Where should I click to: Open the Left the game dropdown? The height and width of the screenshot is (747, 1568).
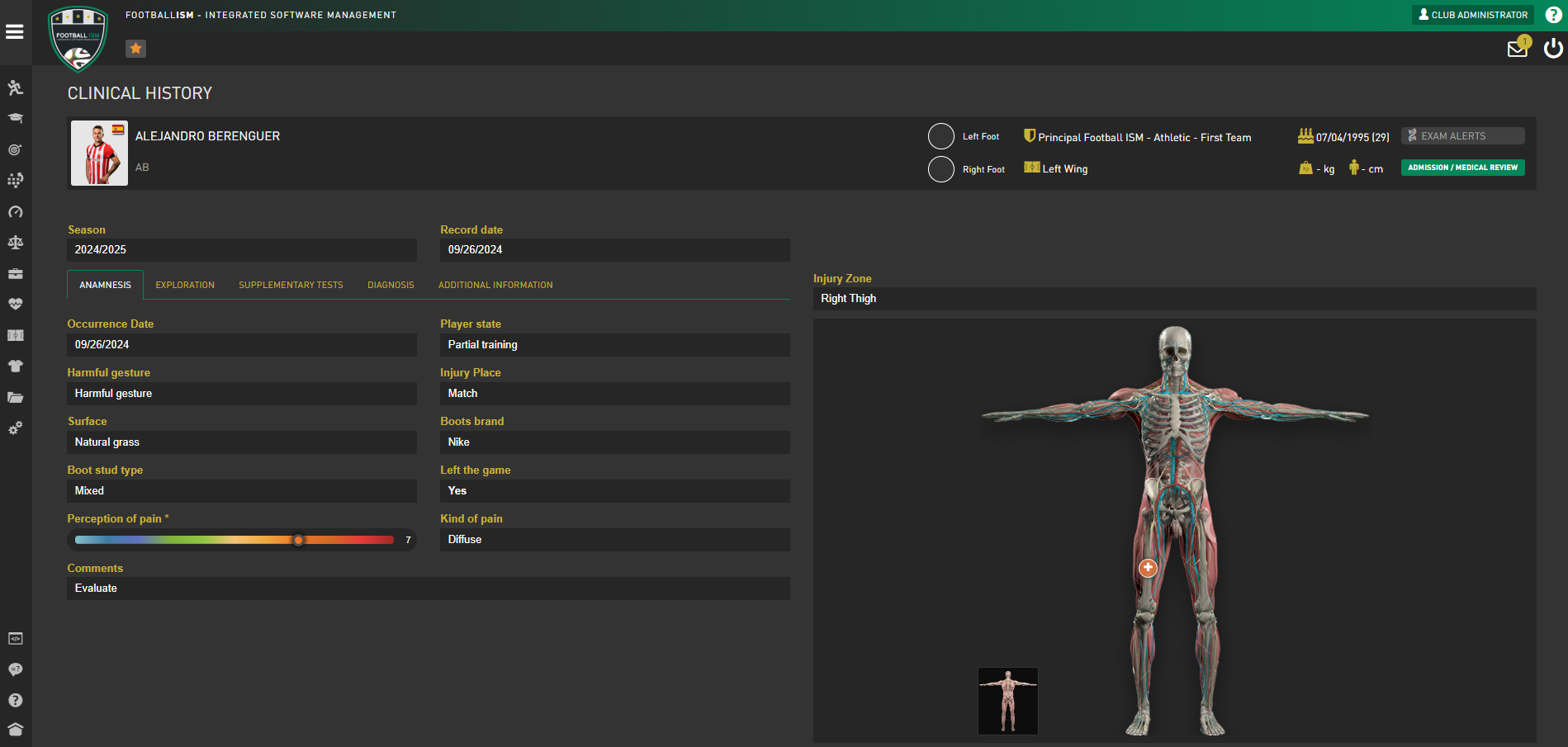tap(615, 491)
